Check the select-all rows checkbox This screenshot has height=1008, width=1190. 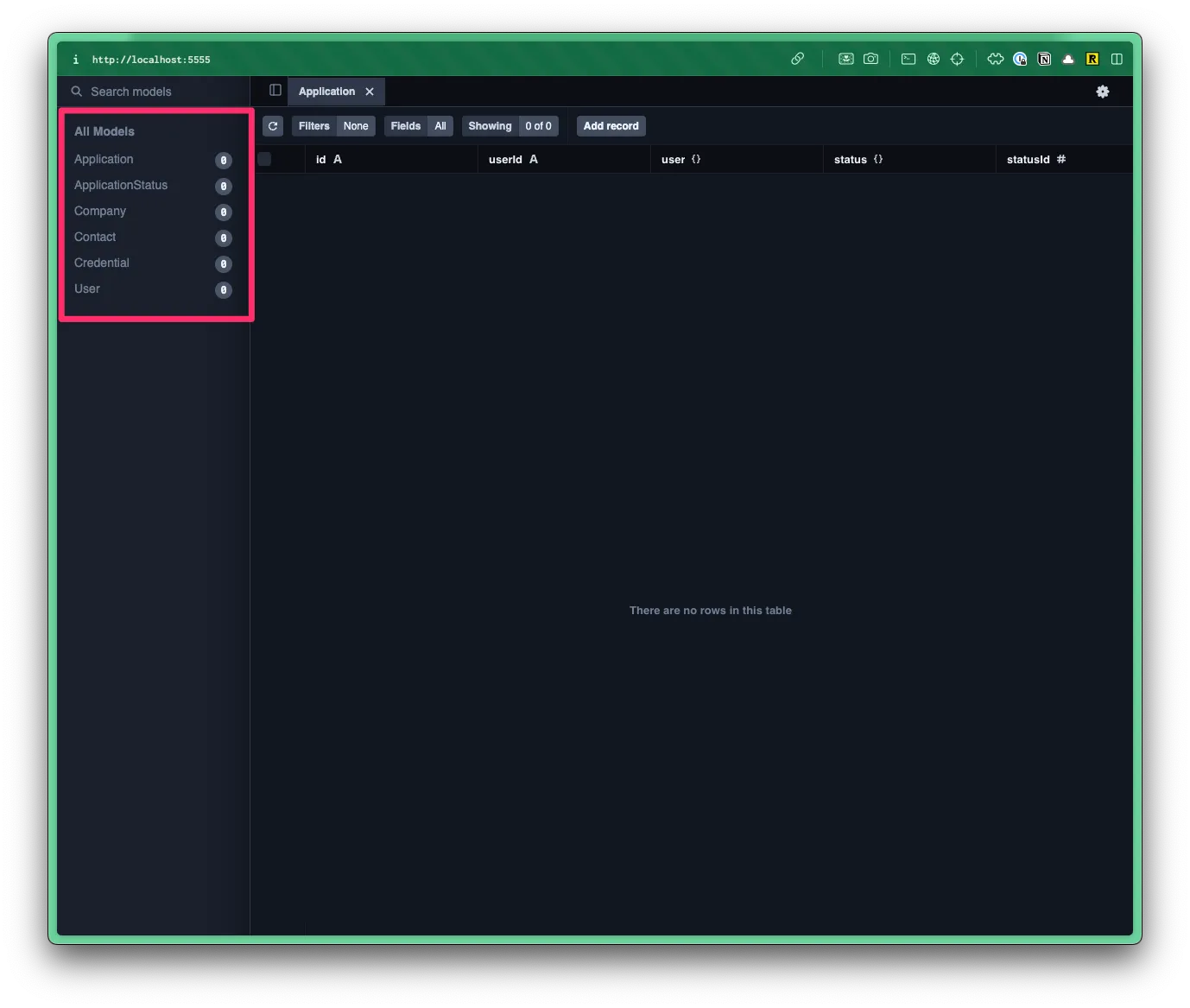pyautogui.click(x=265, y=159)
